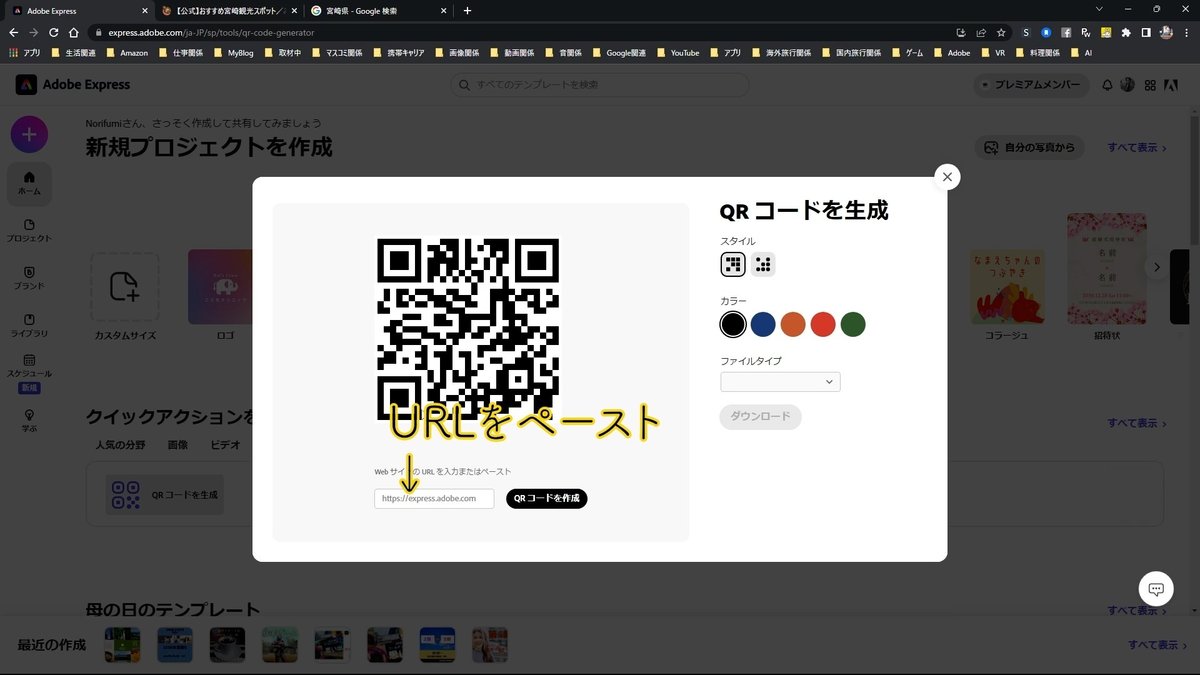Click the ダウンロード button
This screenshot has height=675, width=1200.
click(x=760, y=416)
